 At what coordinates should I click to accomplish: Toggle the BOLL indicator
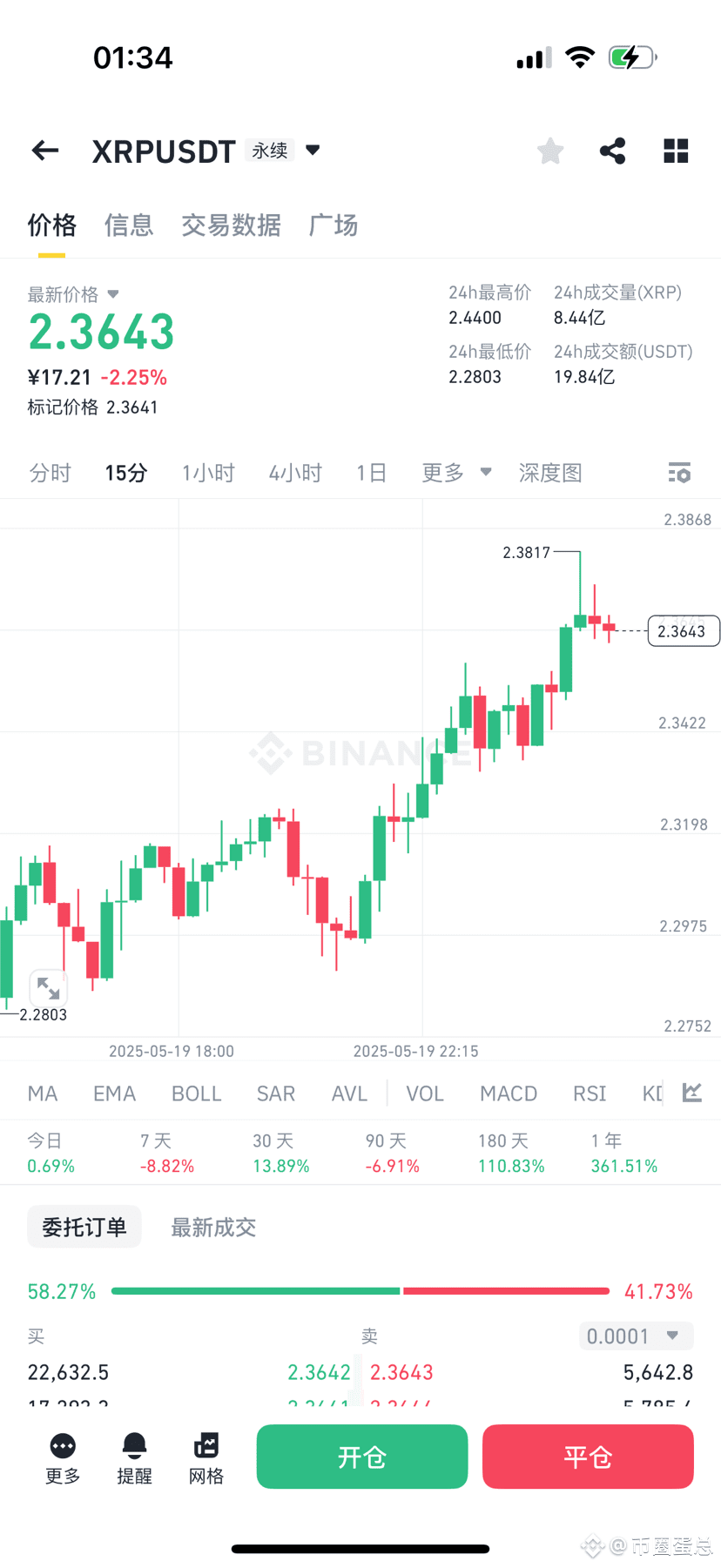(197, 1094)
